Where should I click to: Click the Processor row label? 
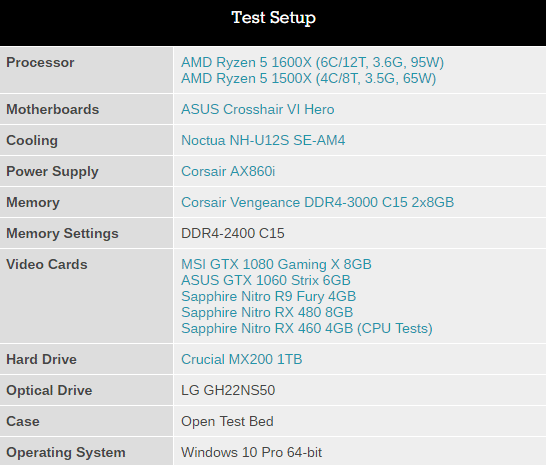[x=40, y=63]
